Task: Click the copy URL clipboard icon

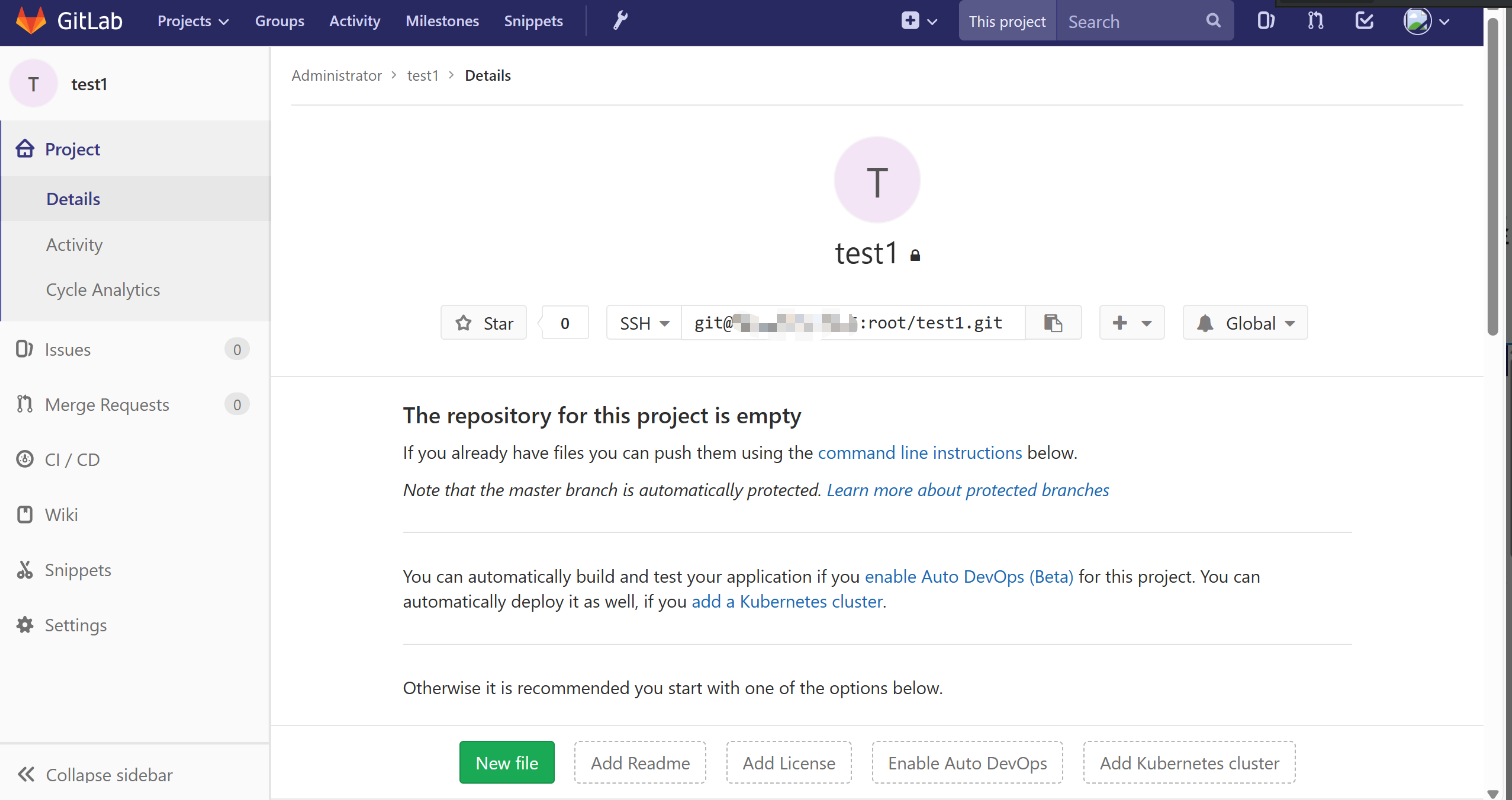Action: [1053, 323]
